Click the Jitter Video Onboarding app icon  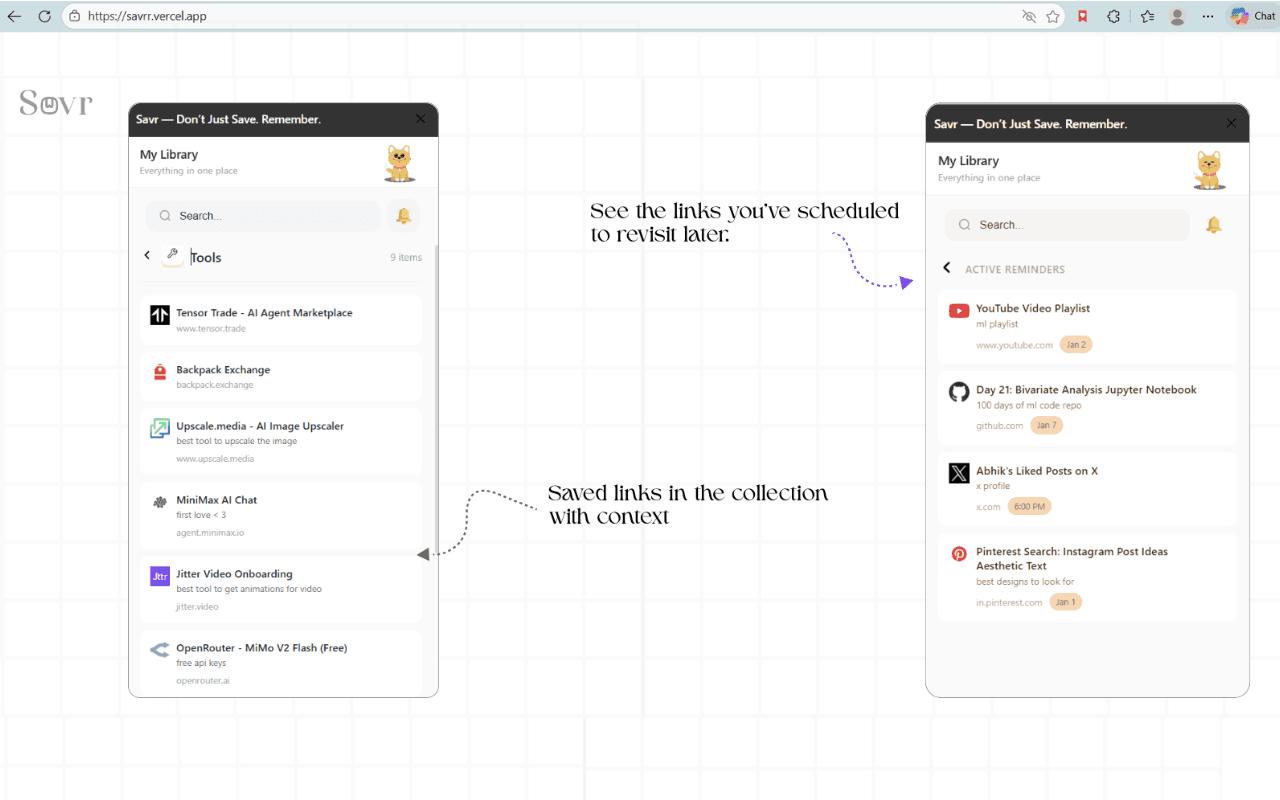coord(159,576)
